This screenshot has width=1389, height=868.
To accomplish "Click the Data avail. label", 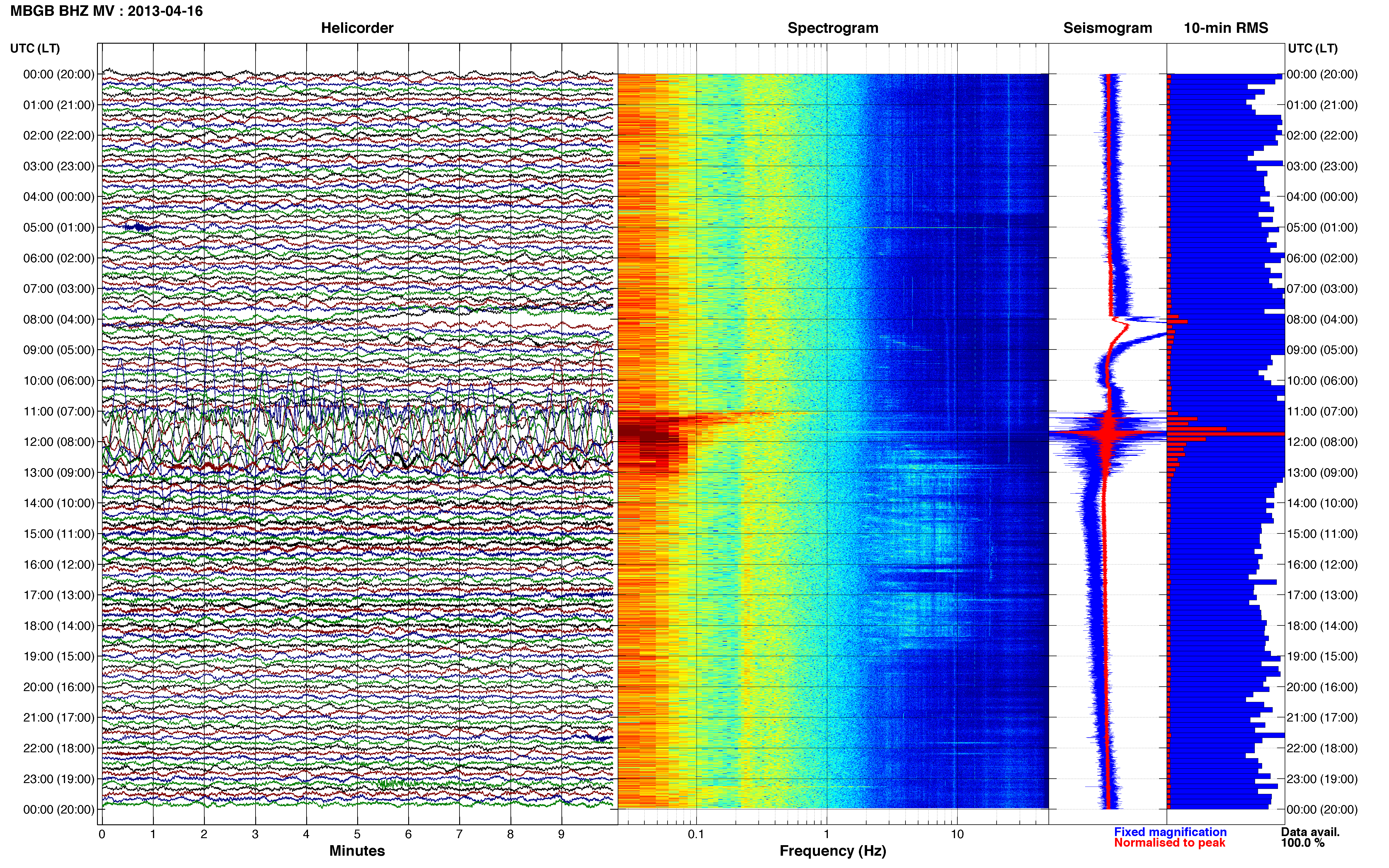I will pyautogui.click(x=1310, y=832).
